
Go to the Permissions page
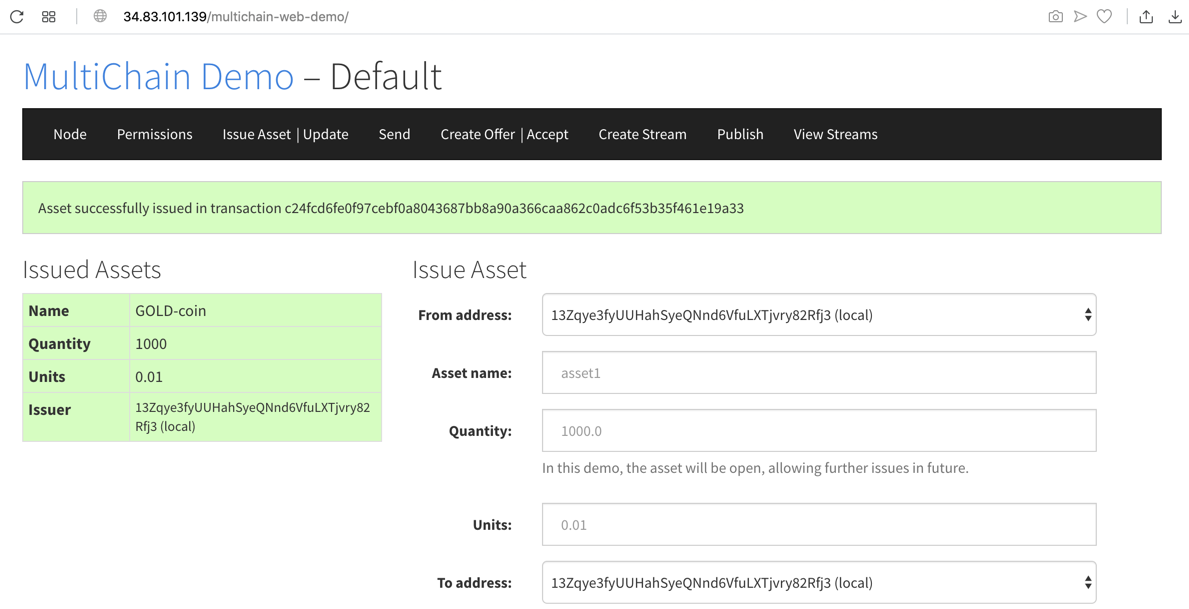point(154,134)
